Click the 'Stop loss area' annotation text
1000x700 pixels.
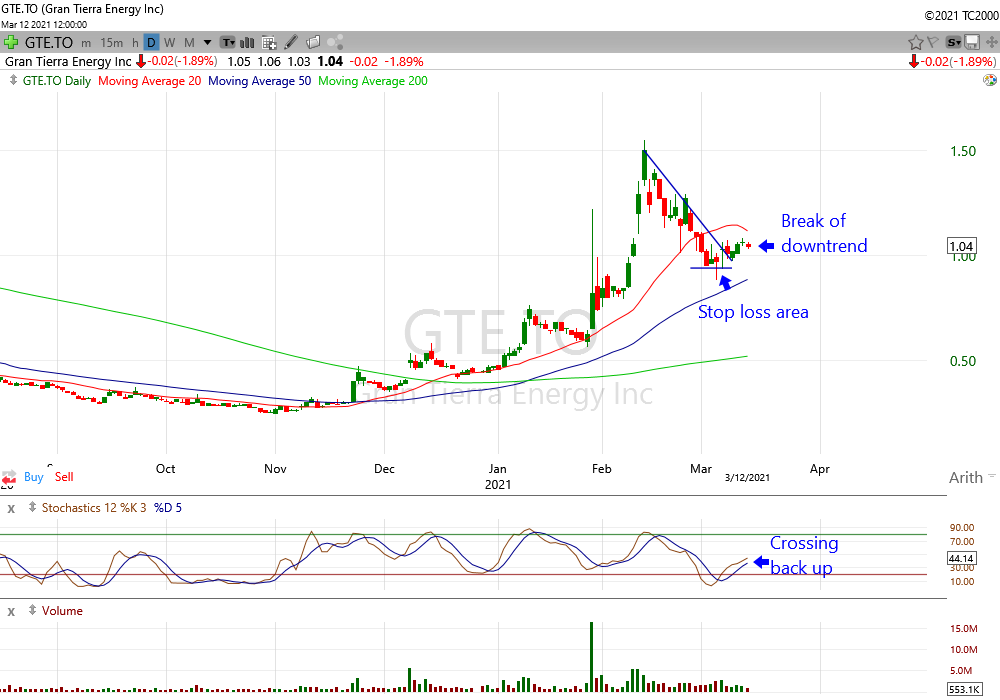tap(753, 312)
